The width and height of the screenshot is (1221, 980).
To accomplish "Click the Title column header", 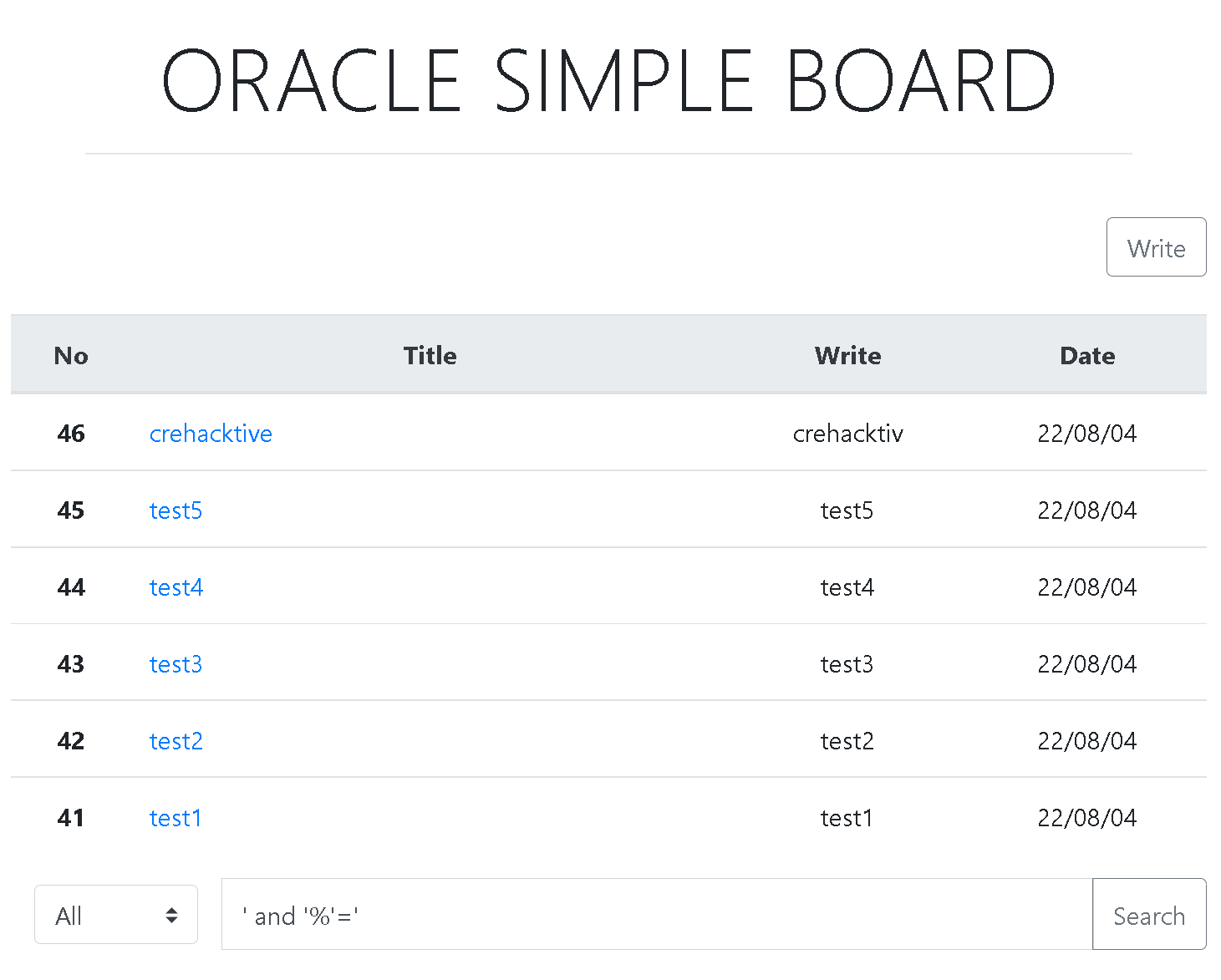I will 430,356.
